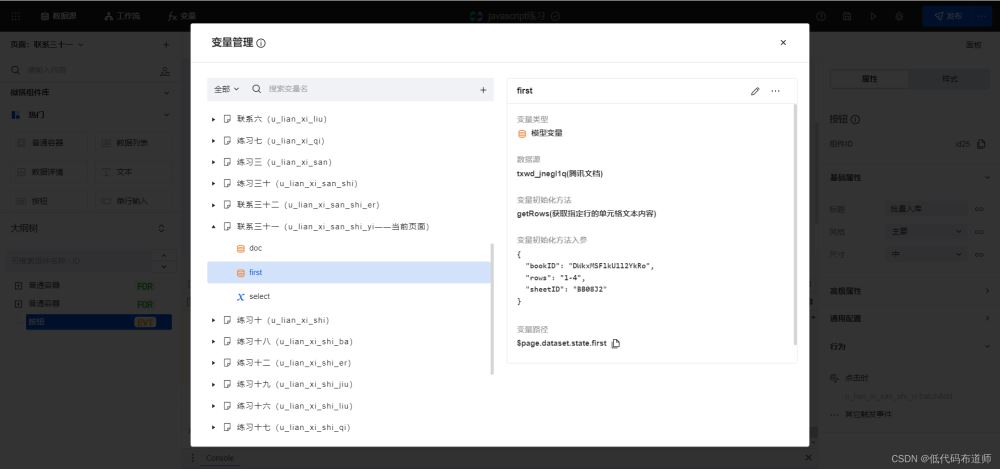Click the page icon of 练习十八 row
Viewport: 1000px width, 469px height.
pos(227,341)
